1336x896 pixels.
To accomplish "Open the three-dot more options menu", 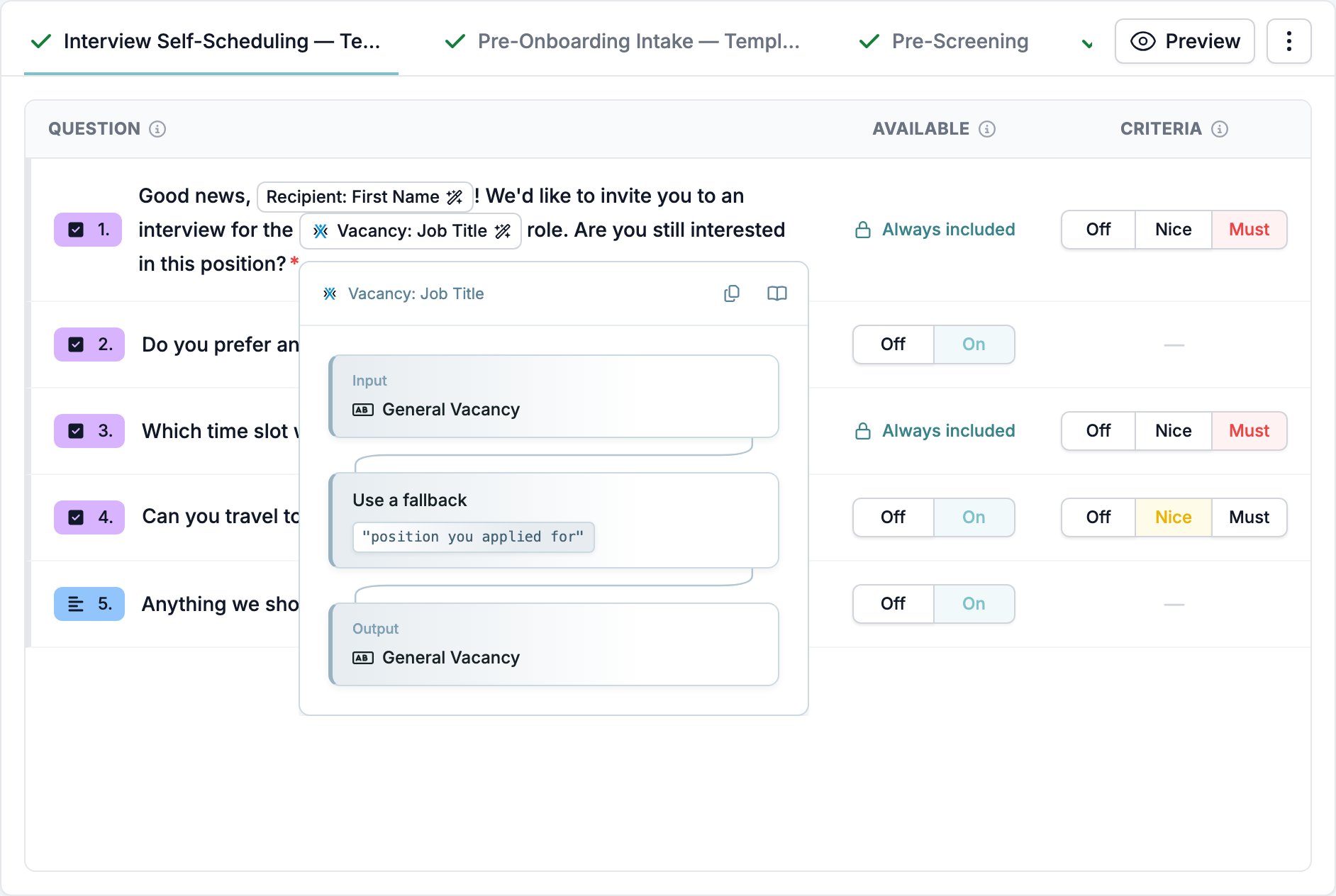I will [1288, 41].
